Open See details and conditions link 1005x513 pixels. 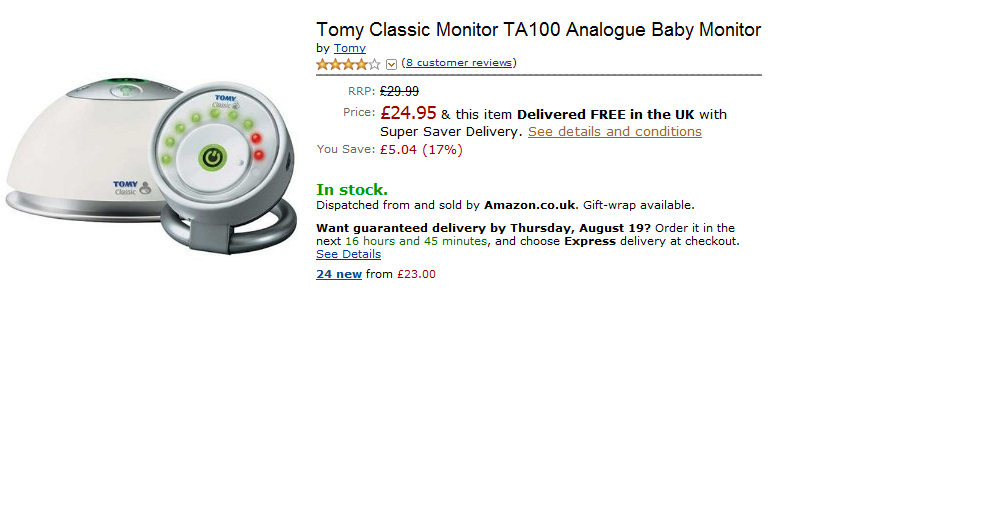coord(615,132)
